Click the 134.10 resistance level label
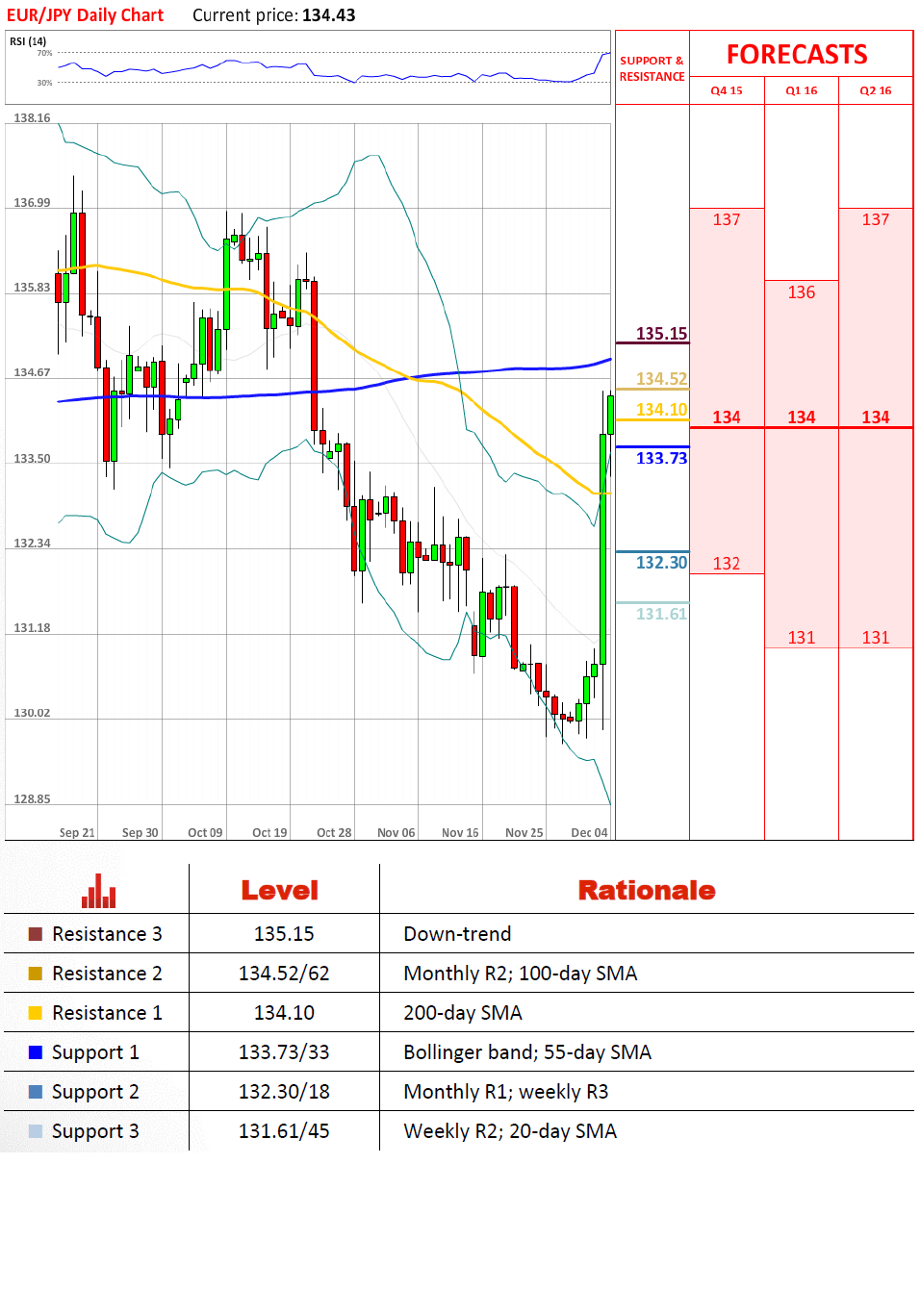Image resolution: width=921 pixels, height=1316 pixels. [x=661, y=410]
